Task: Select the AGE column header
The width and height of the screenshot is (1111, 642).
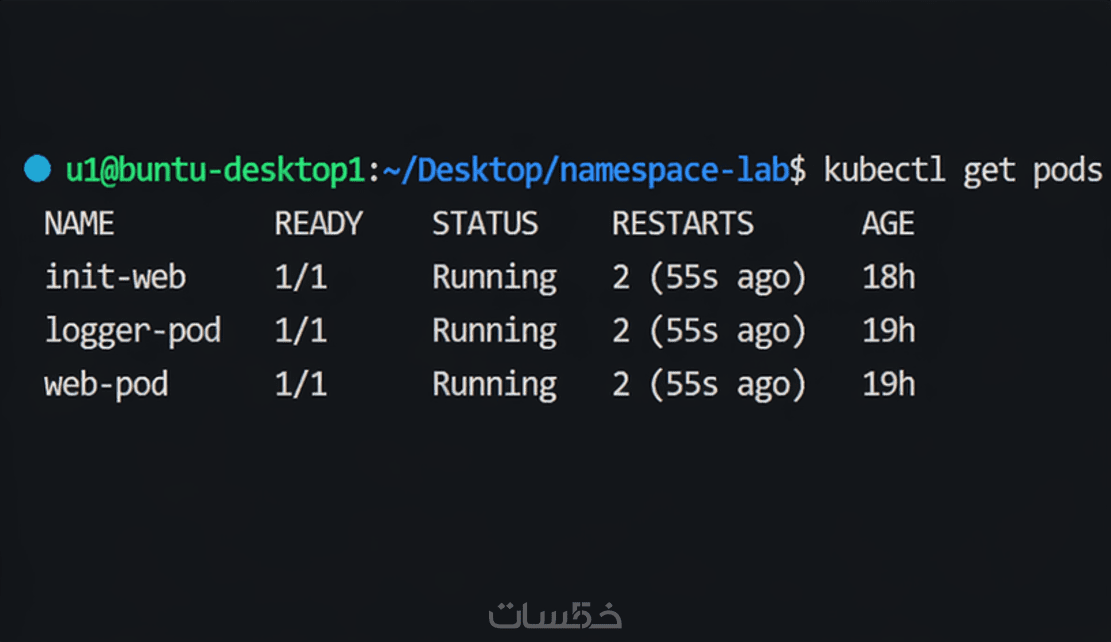Action: [x=888, y=223]
